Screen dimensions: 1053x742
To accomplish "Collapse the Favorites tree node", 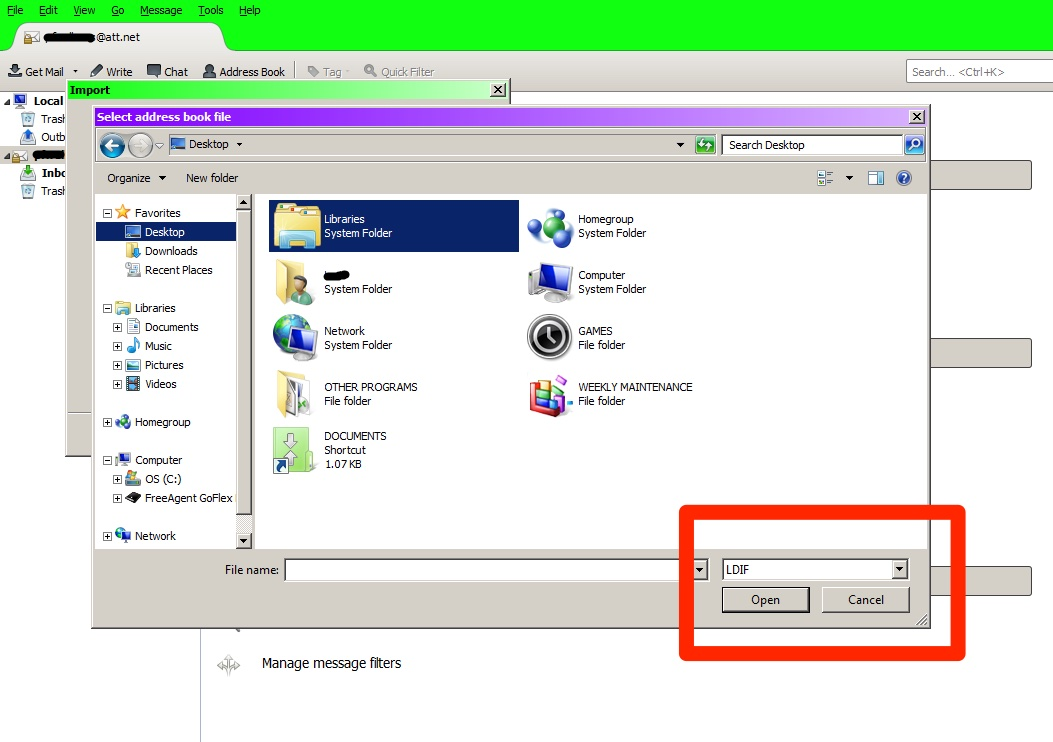I will (107, 213).
